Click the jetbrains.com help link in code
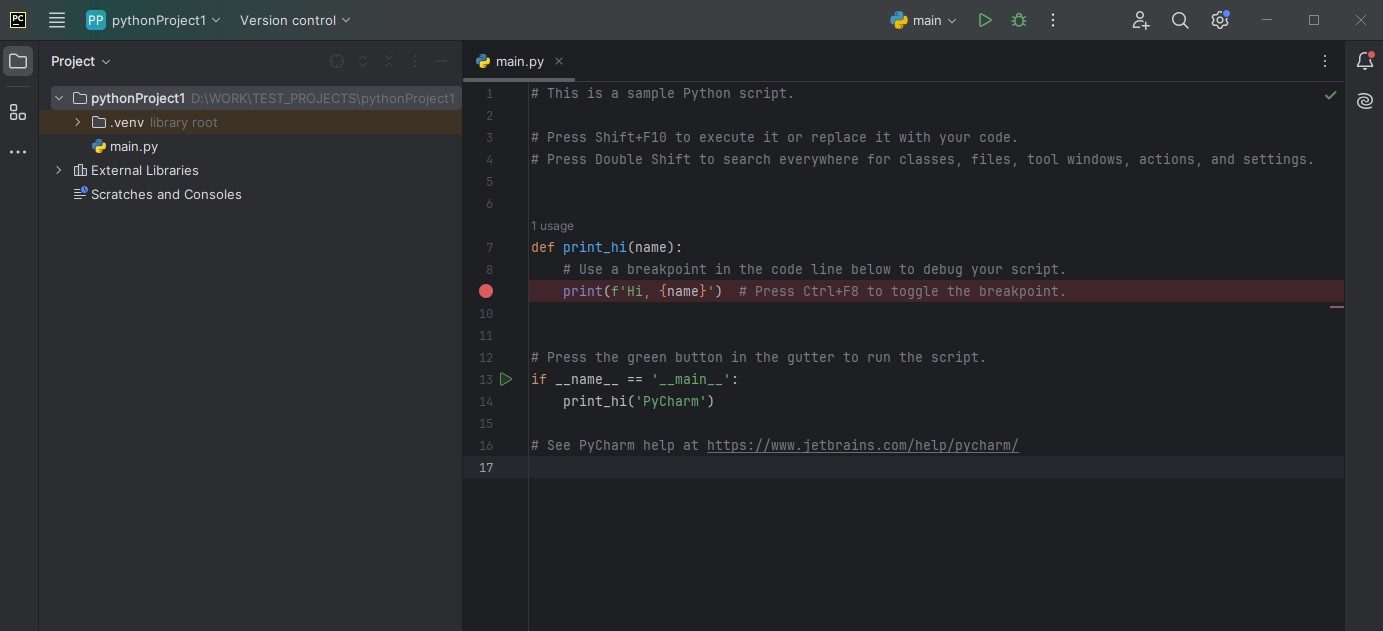This screenshot has width=1383, height=631. tap(862, 445)
